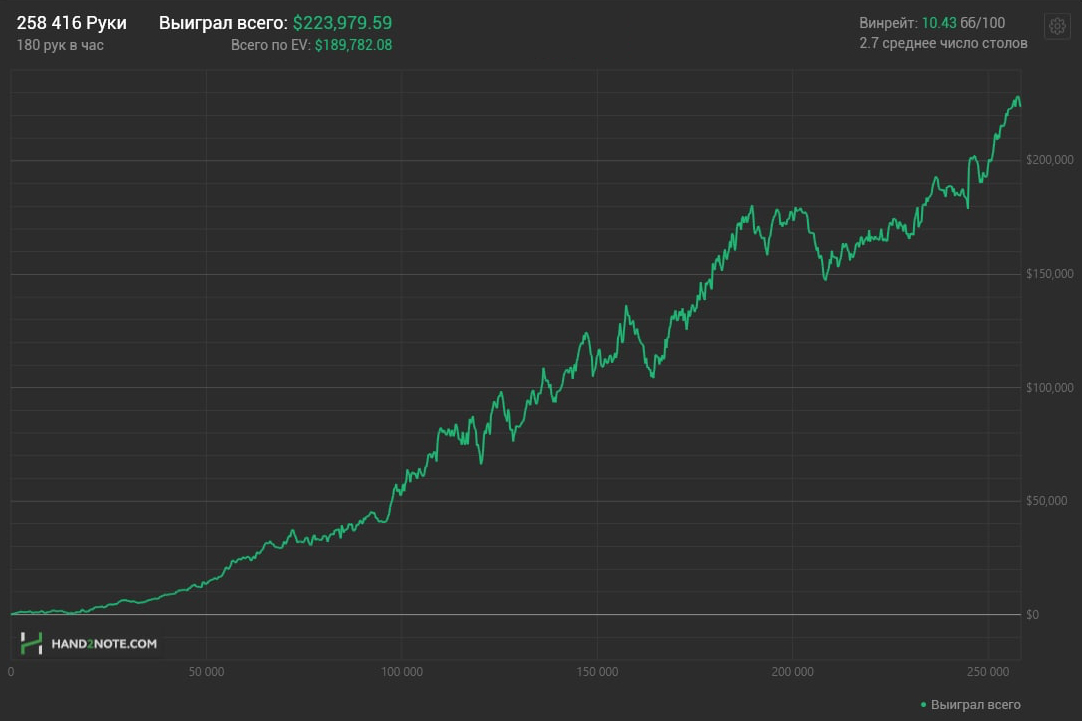Click the total winnings value $223,979.59
1082x721 pixels.
click(342, 23)
